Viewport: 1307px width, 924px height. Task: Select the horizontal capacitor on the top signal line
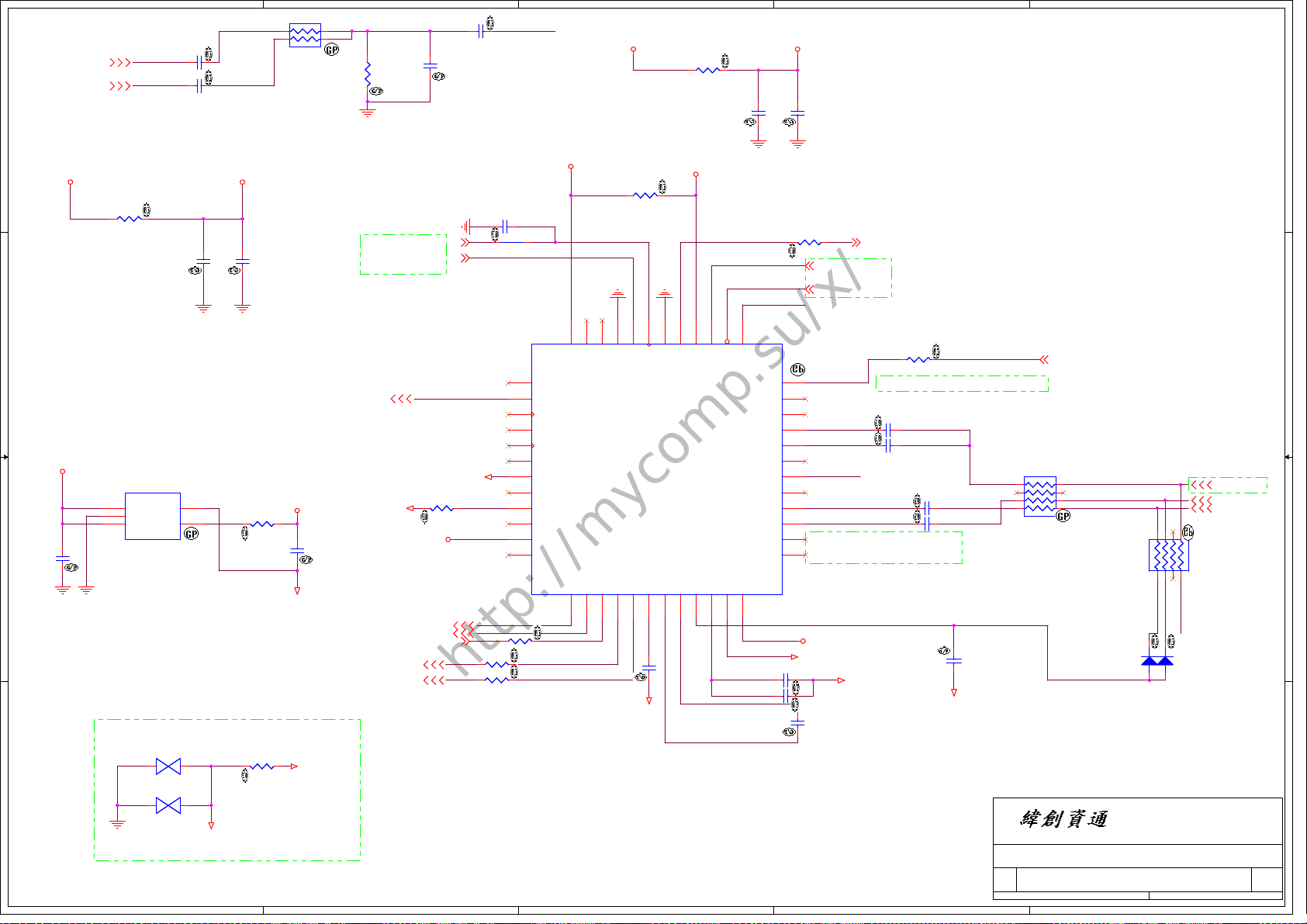pyautogui.click(x=482, y=31)
